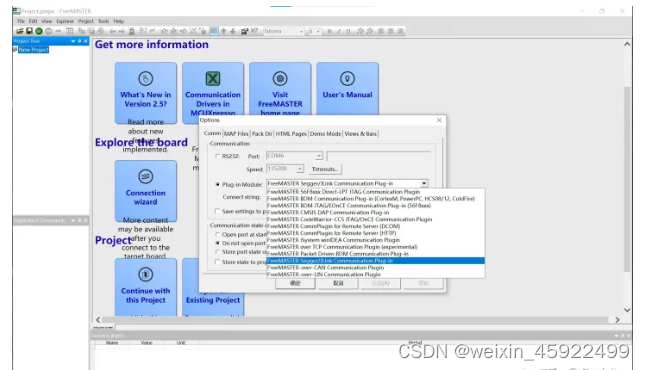Click the Timeouts... button
Image resolution: width=645 pixels, height=370 pixels.
tap(325, 169)
